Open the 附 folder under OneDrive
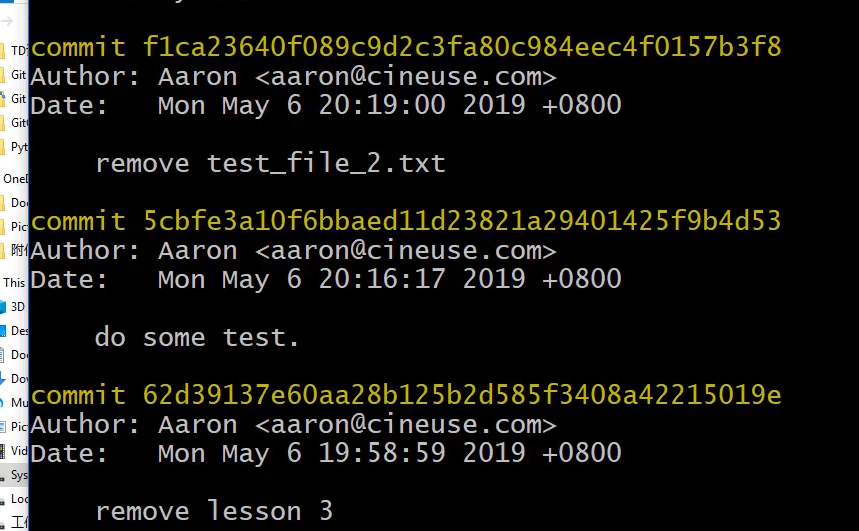 17,250
